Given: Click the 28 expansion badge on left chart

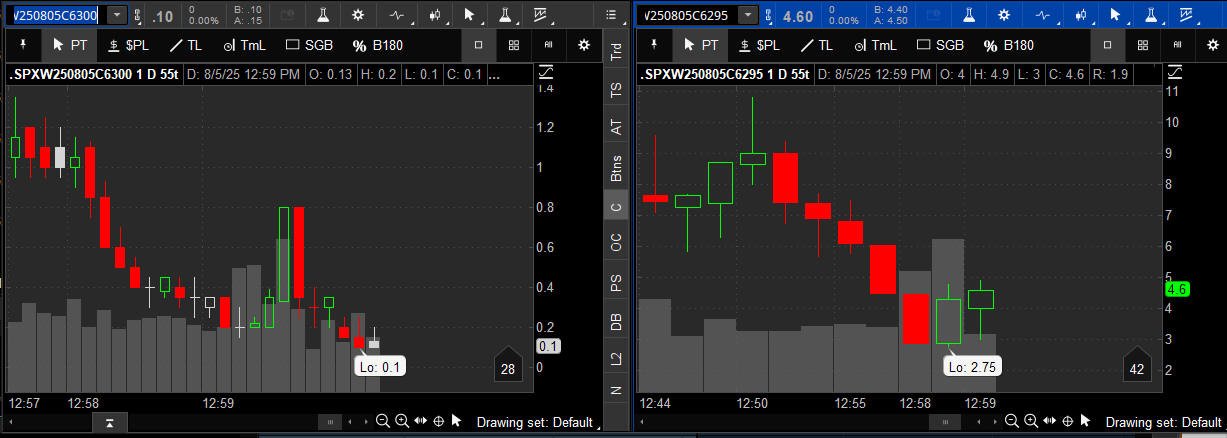Looking at the screenshot, I should coord(508,370).
